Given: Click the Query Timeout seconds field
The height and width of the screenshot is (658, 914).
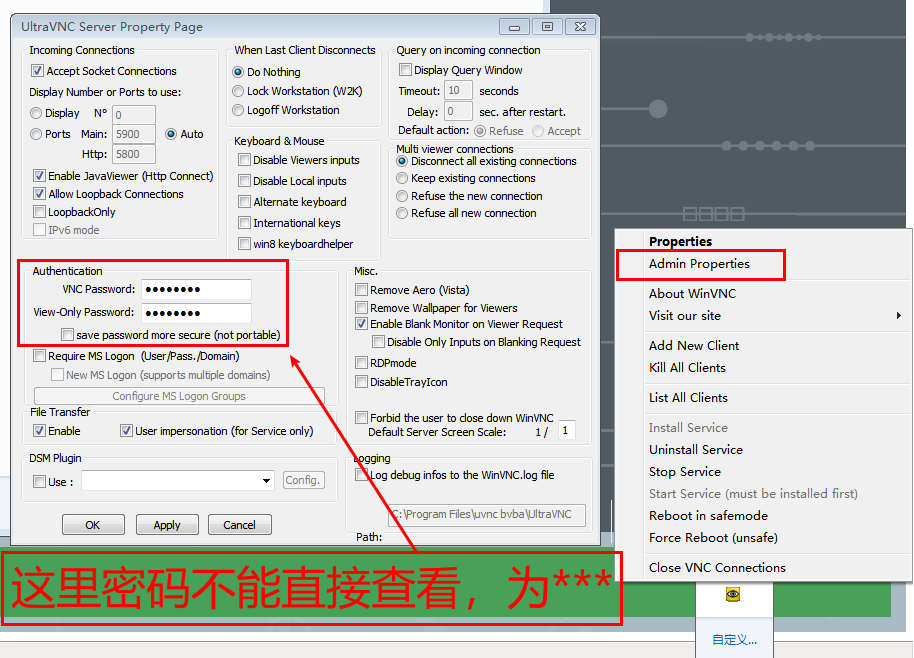Looking at the screenshot, I should [x=458, y=90].
